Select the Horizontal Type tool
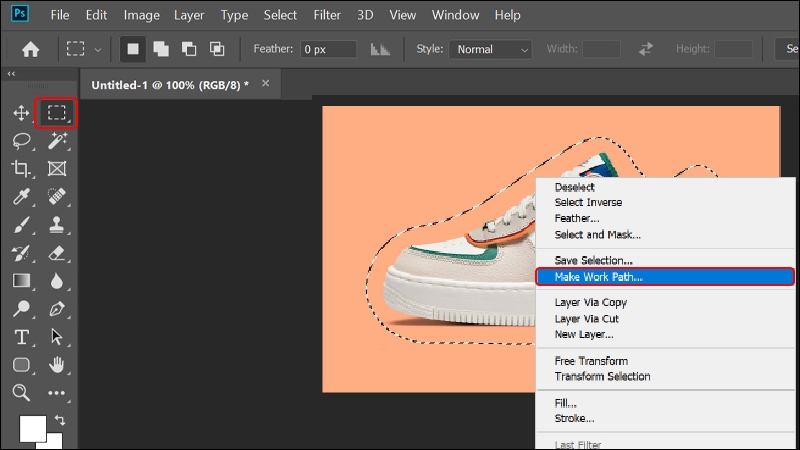This screenshot has height=450, width=800. 21,337
